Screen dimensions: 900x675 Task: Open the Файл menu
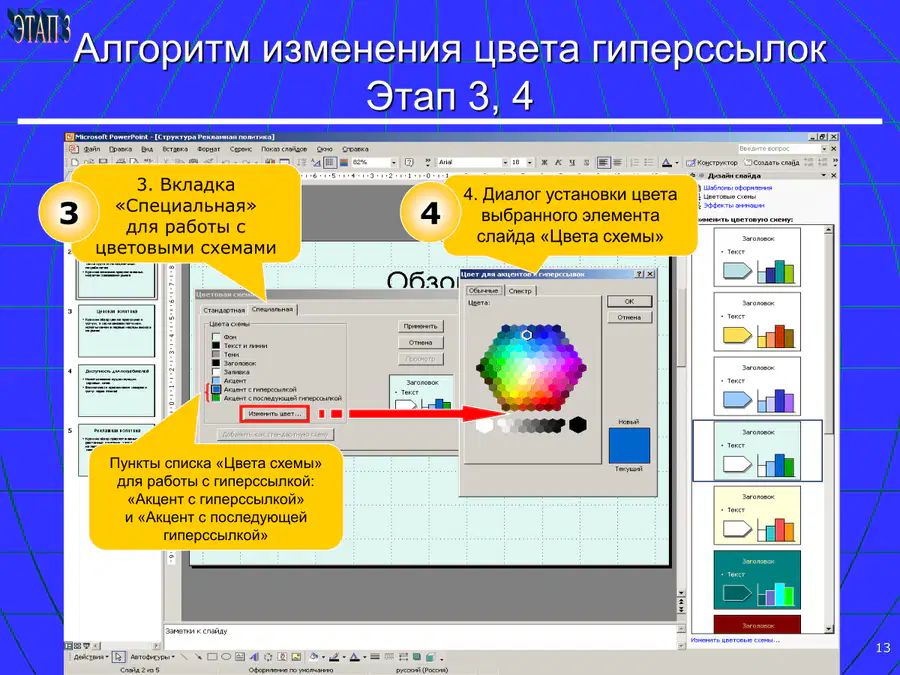92,149
